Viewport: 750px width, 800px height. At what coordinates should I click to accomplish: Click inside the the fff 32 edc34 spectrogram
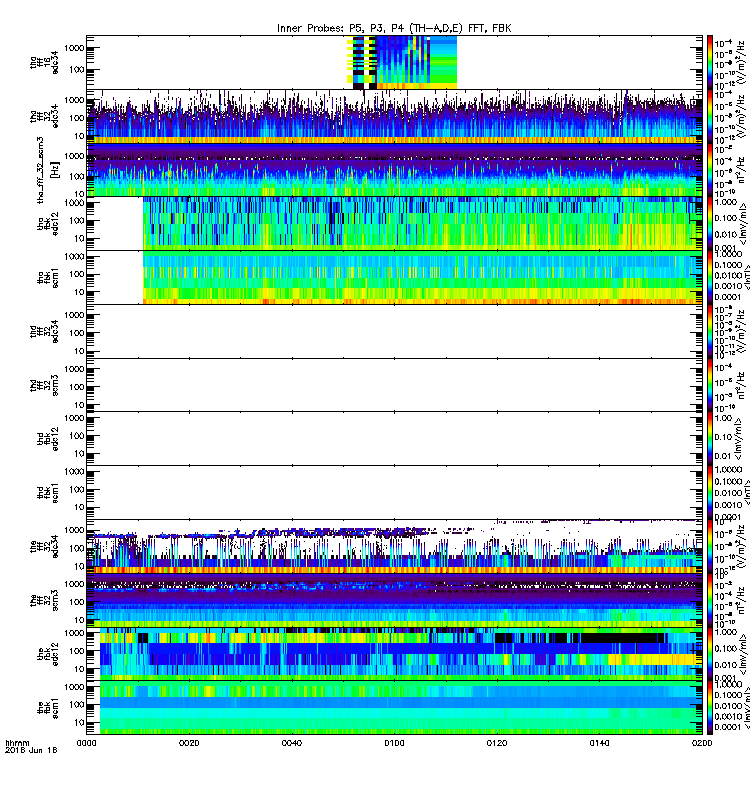(394, 546)
